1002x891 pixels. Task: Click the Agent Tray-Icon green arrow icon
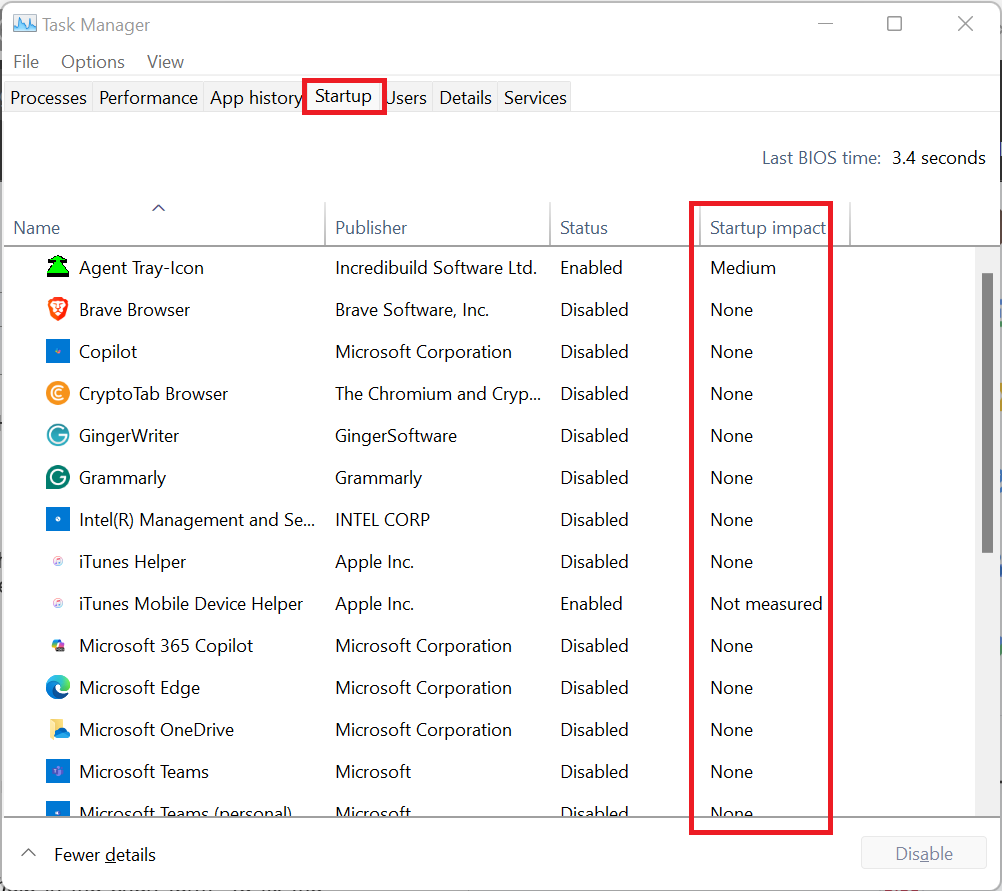pyautogui.click(x=58, y=268)
